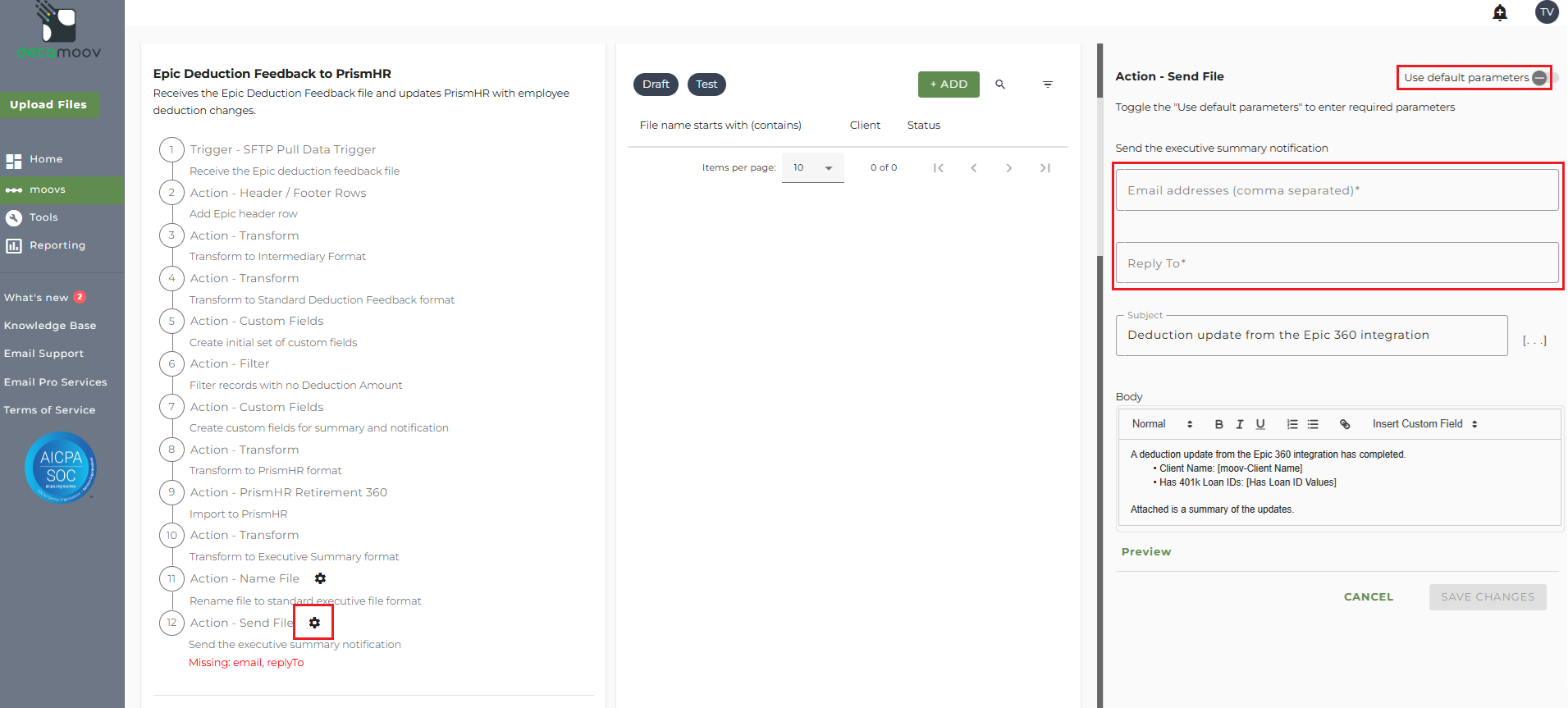This screenshot has height=708, width=1568.
Task: Open Knowledge Base in sidebar
Action: pos(50,326)
